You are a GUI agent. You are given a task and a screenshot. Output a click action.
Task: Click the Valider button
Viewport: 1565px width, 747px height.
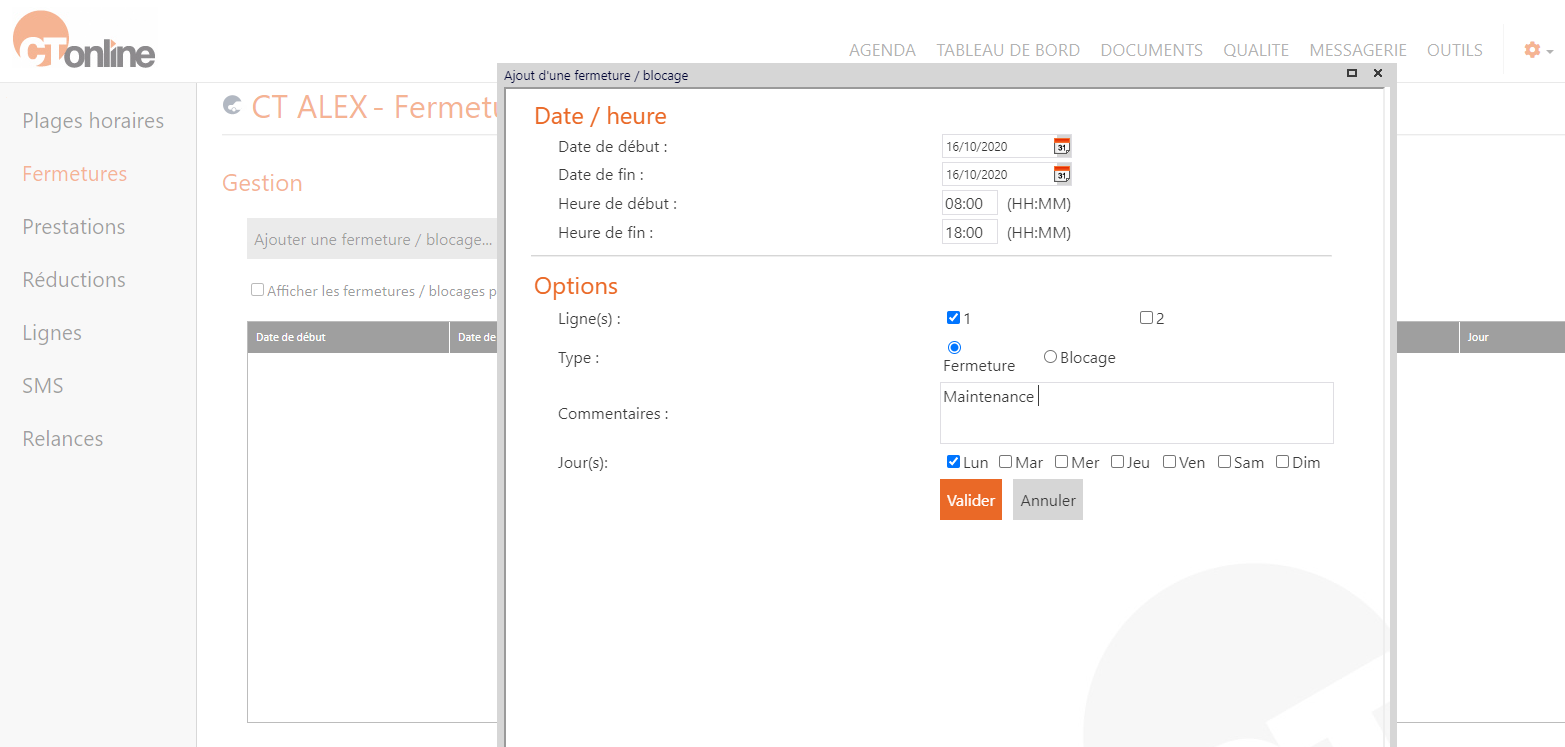pos(970,499)
